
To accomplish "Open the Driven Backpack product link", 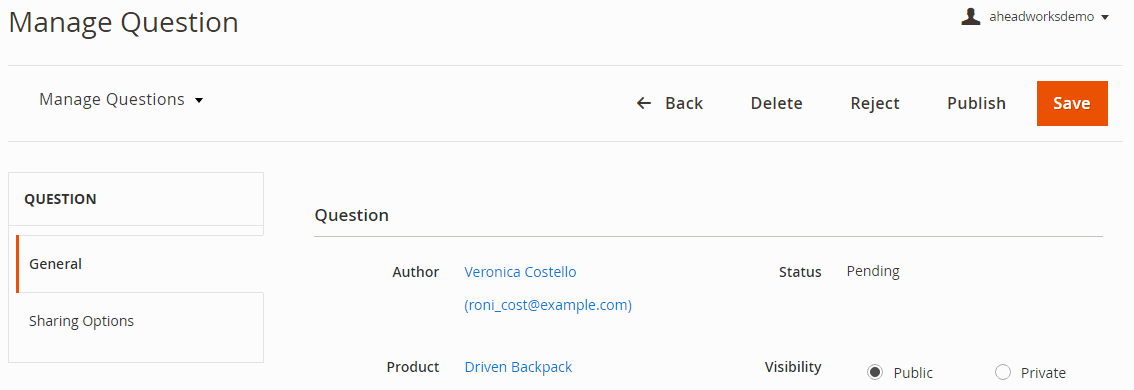I will coord(519,367).
